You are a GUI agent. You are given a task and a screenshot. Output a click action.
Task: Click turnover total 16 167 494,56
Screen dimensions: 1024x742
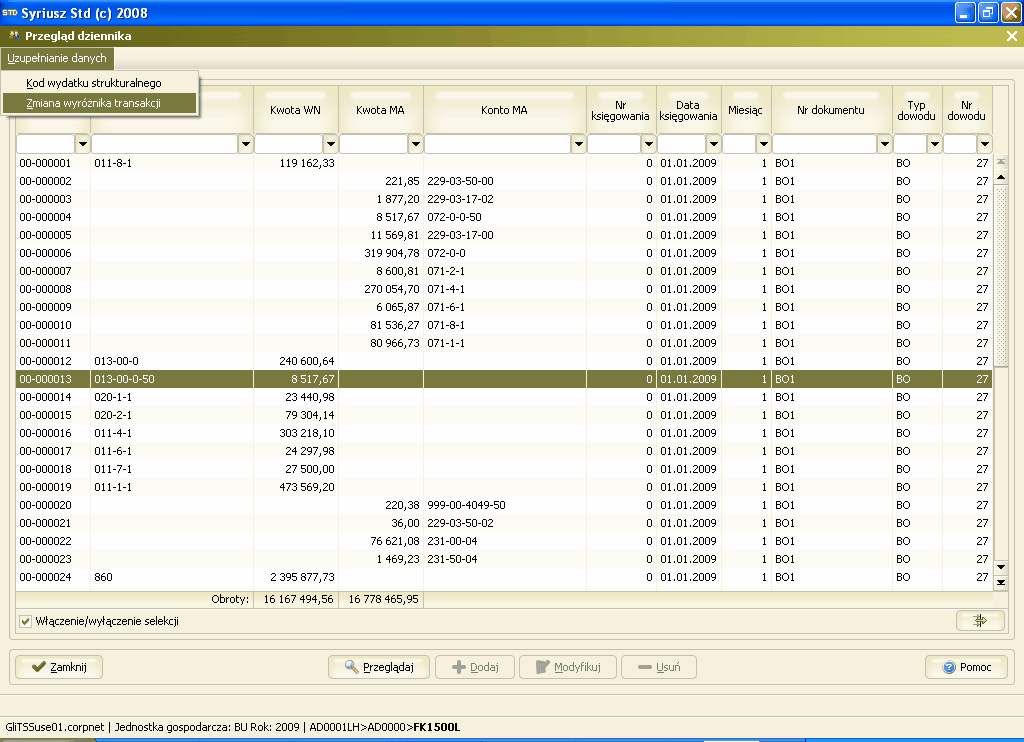pos(298,599)
